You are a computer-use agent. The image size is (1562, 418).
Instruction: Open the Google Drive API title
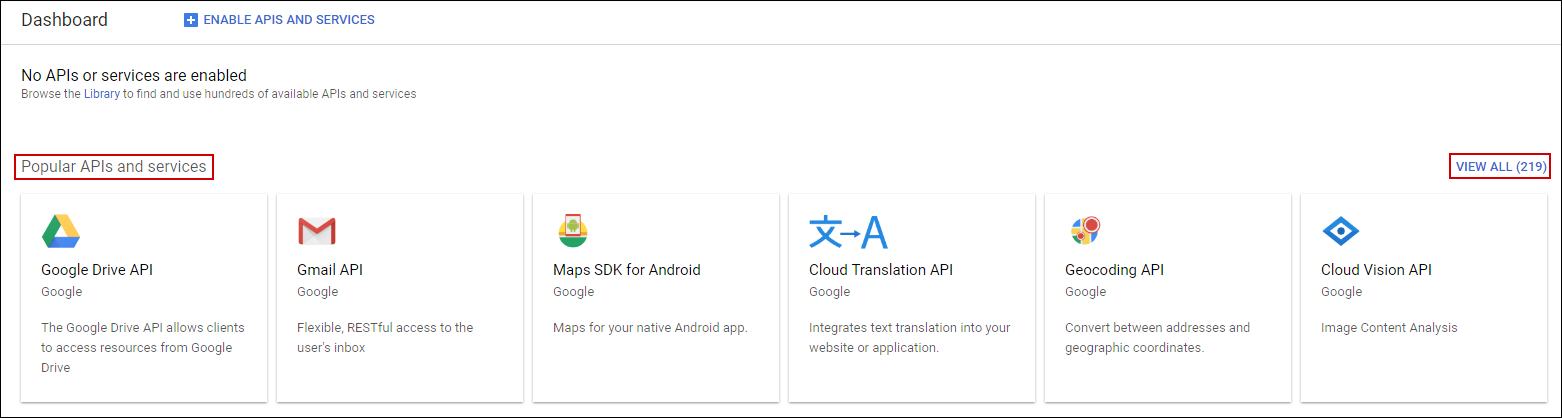(x=97, y=270)
